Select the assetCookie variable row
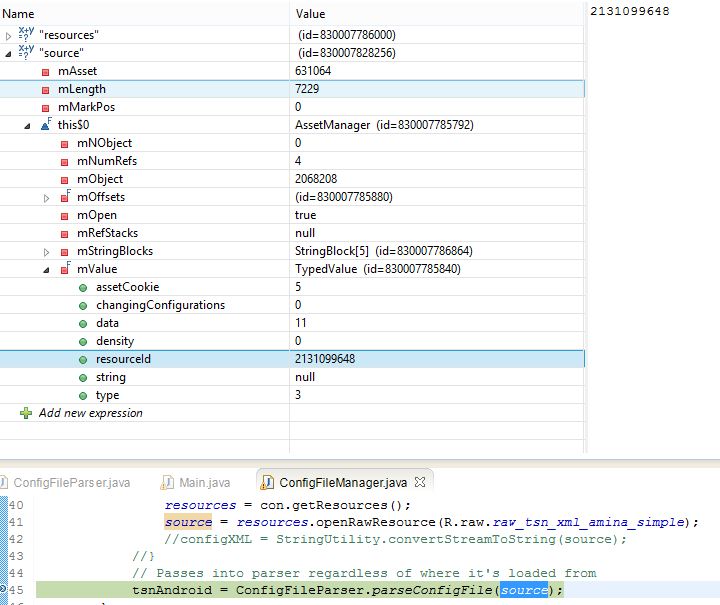The height and width of the screenshot is (605, 720). click(x=292, y=287)
